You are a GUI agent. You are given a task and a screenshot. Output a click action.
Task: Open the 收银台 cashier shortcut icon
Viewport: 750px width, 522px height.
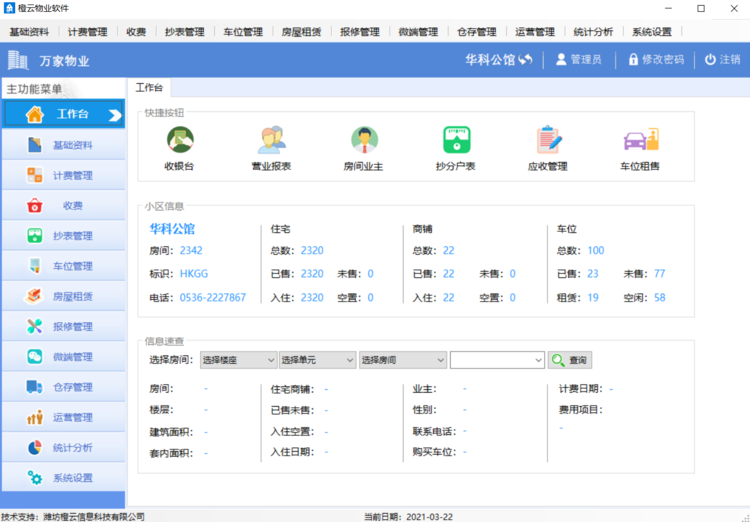(x=180, y=141)
